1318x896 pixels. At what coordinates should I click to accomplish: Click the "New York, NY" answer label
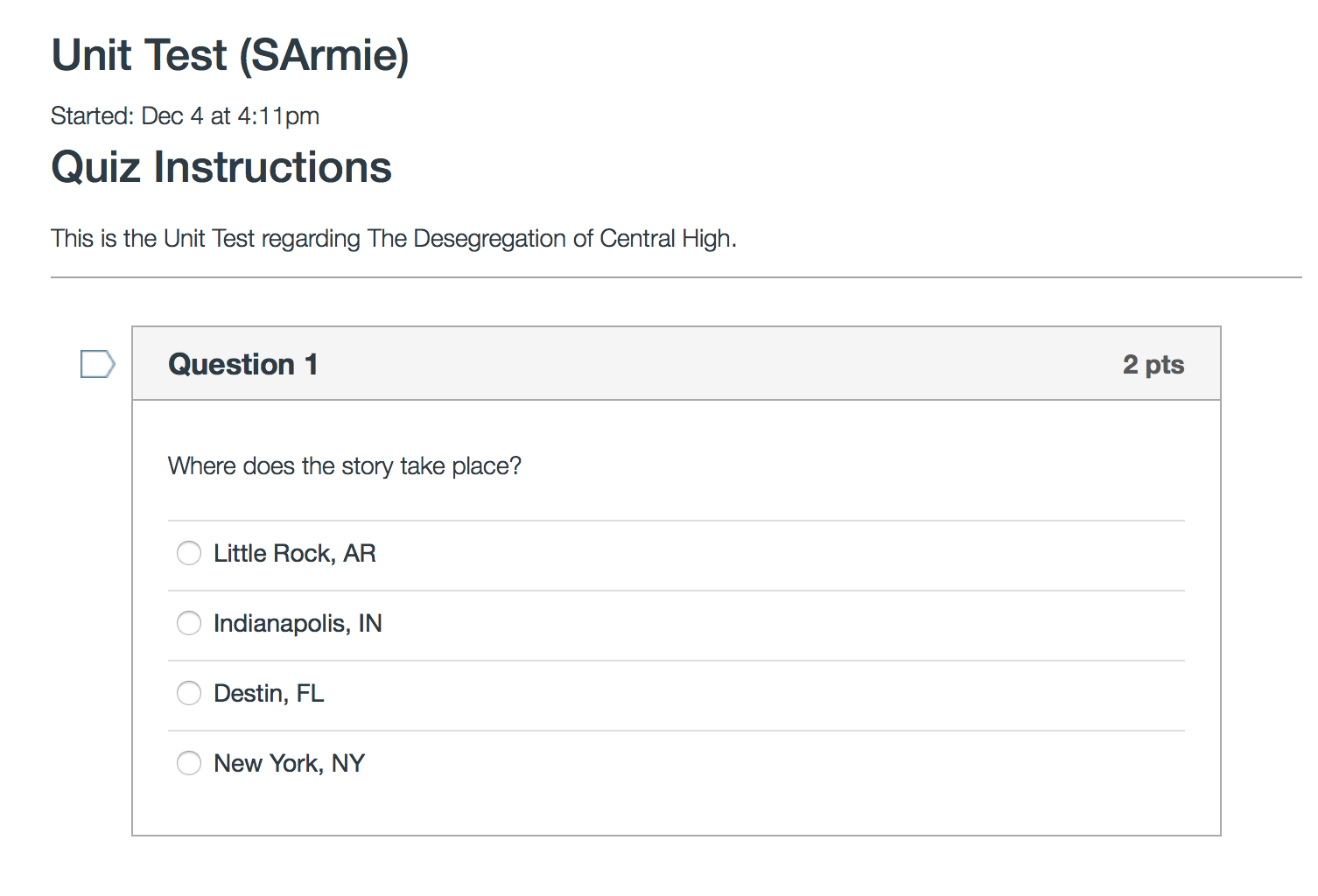pos(289,763)
